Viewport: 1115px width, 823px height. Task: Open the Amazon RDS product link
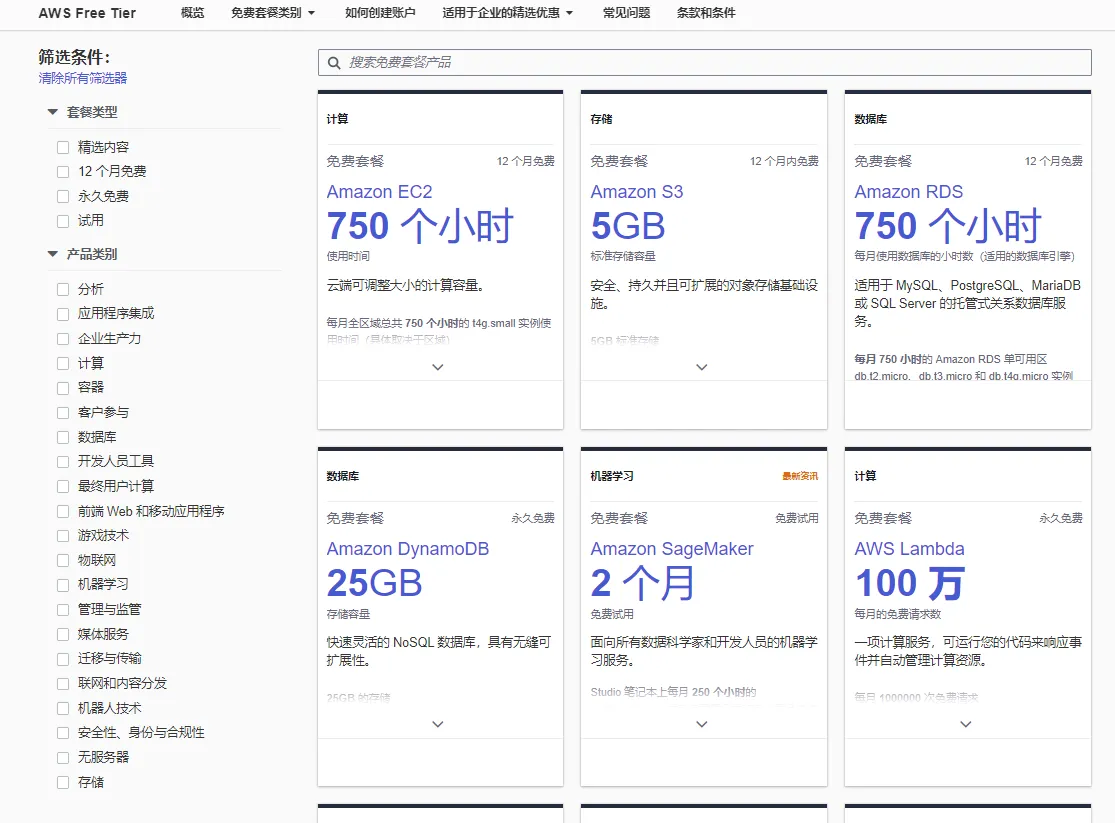tap(908, 192)
